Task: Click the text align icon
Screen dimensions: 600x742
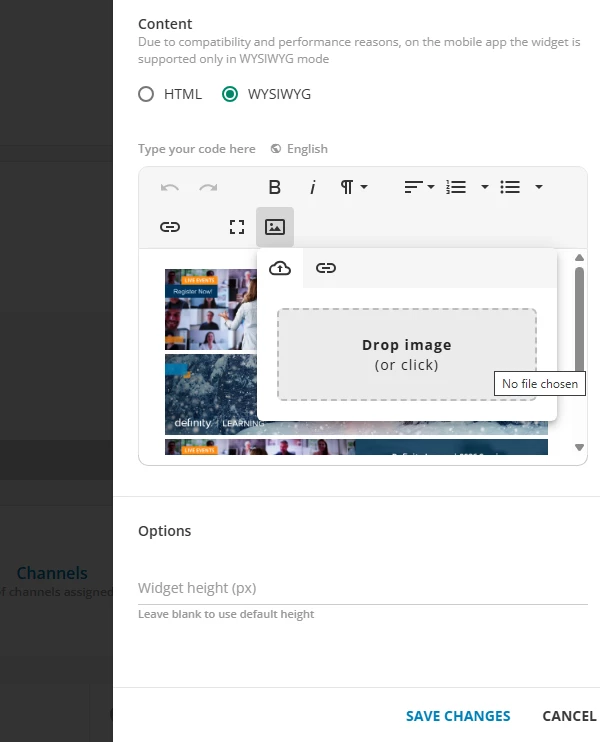Action: point(414,187)
